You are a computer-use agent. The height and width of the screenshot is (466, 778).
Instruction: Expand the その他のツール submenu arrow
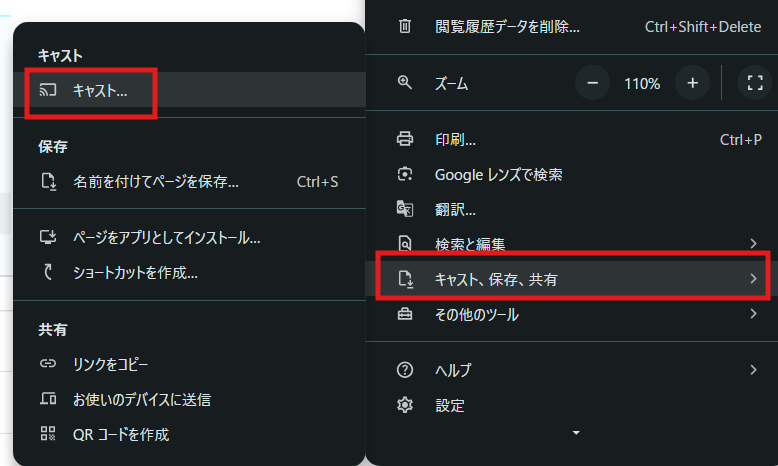coord(753,314)
